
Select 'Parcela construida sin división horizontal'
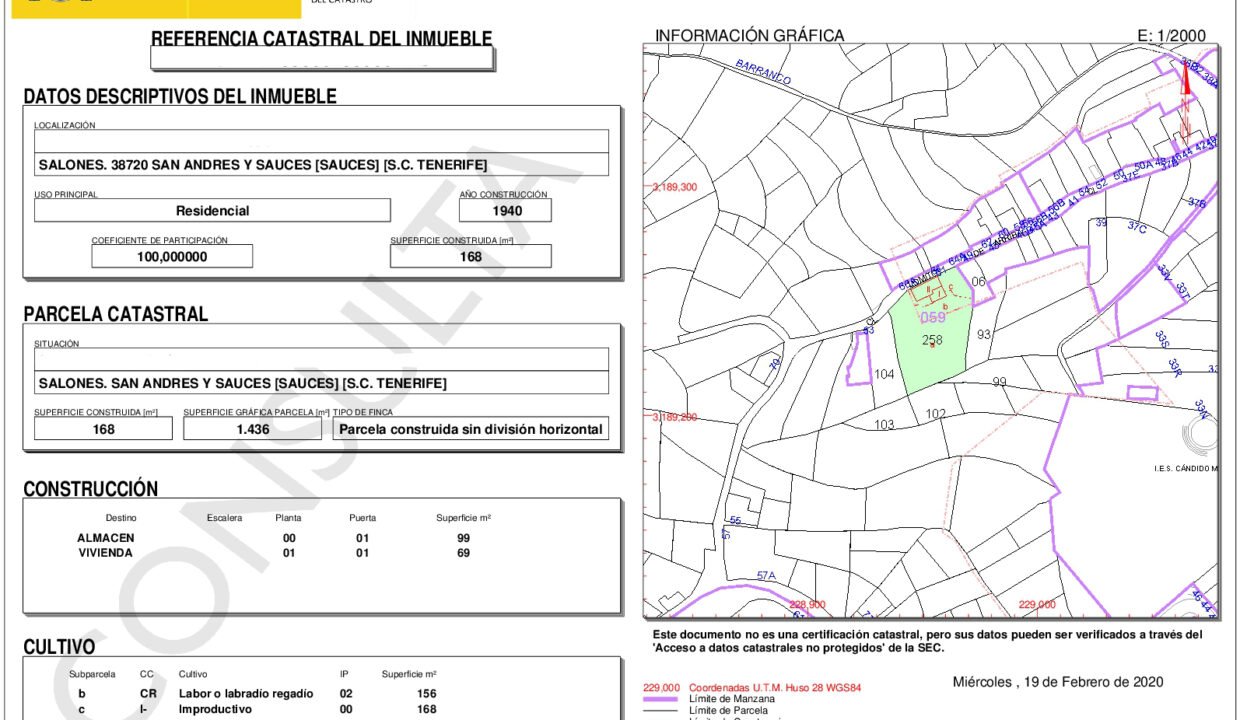tap(471, 429)
